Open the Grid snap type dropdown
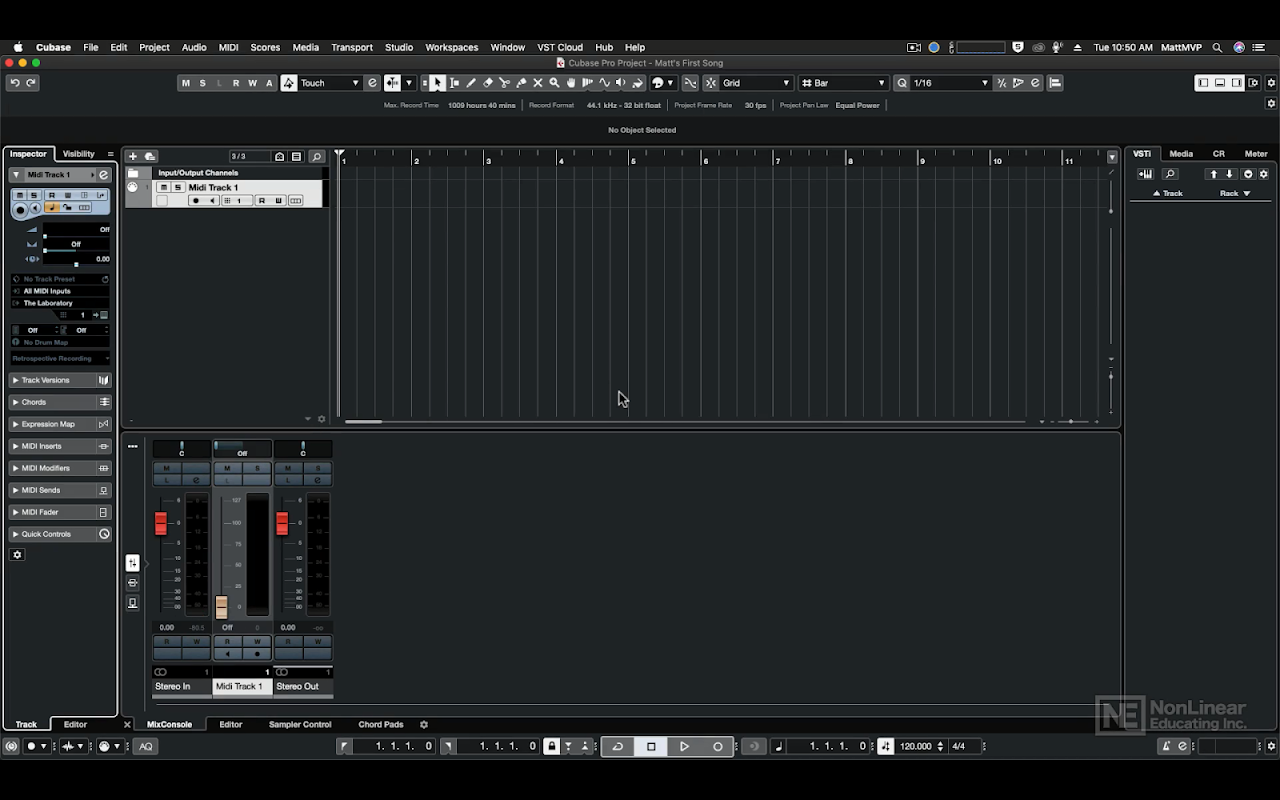 756,83
